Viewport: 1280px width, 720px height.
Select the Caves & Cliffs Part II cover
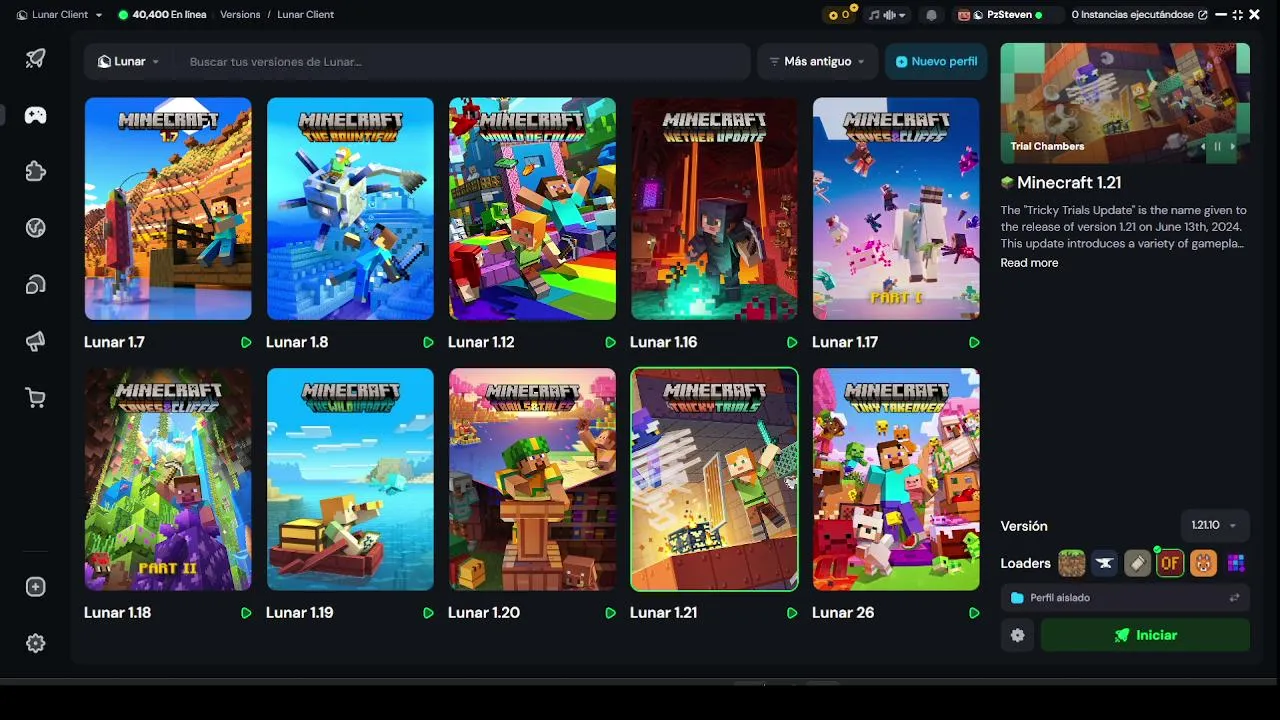click(x=168, y=479)
